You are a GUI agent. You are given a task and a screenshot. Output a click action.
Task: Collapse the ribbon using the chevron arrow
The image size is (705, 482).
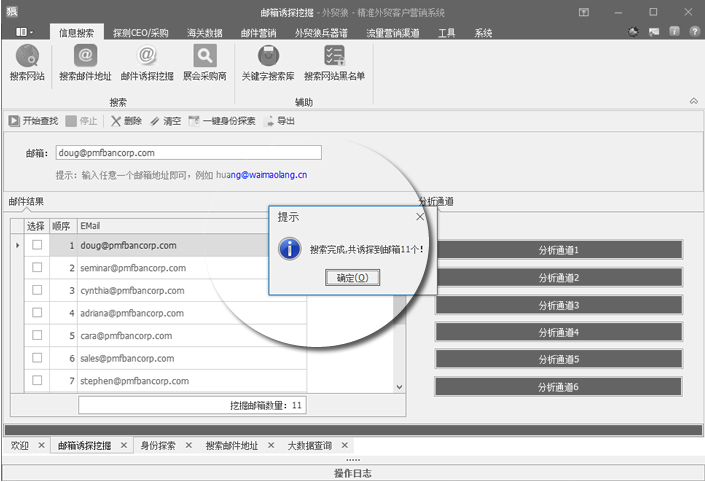(x=693, y=102)
